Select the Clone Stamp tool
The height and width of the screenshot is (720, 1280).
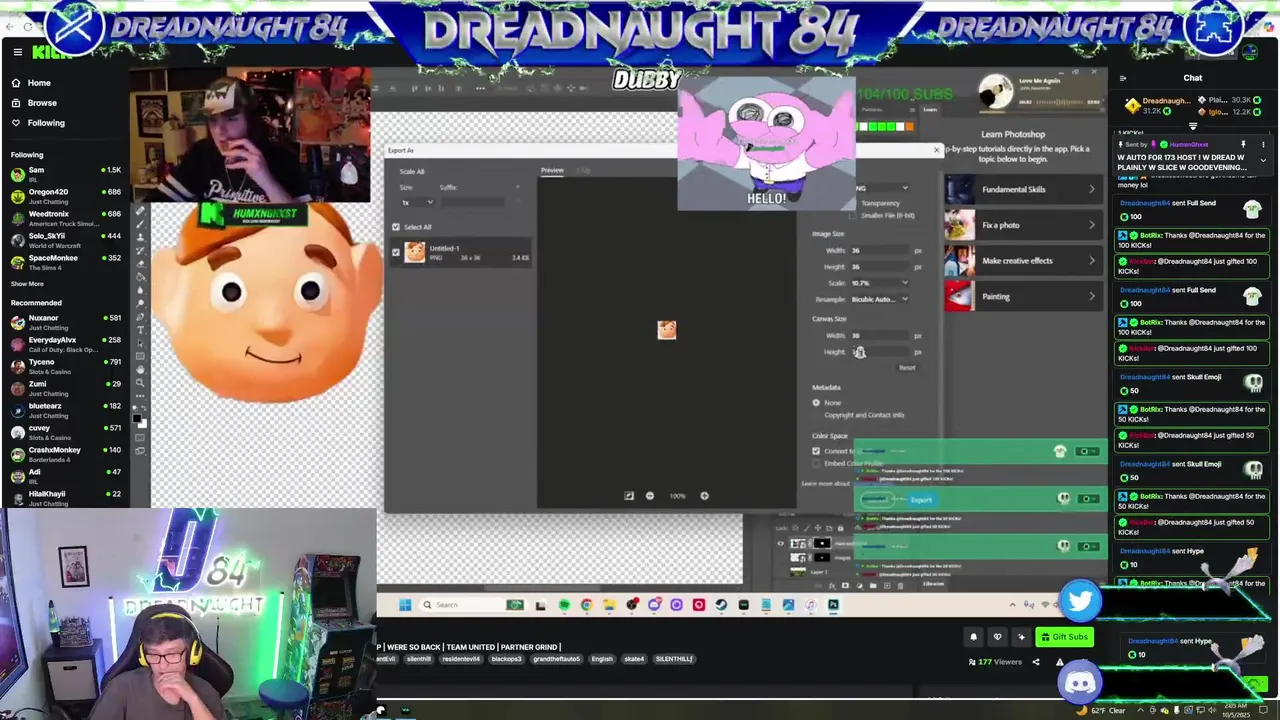click(x=140, y=238)
